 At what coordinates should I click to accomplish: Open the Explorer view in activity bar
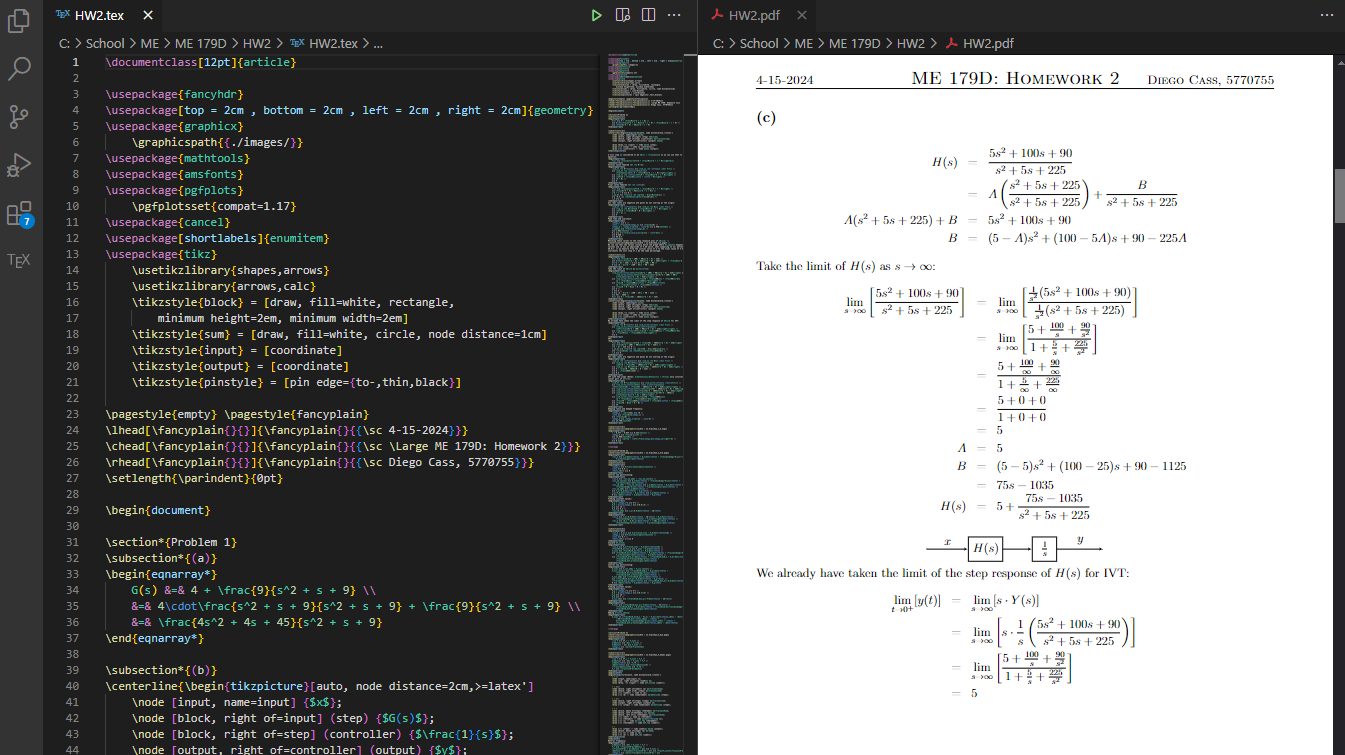(19, 21)
